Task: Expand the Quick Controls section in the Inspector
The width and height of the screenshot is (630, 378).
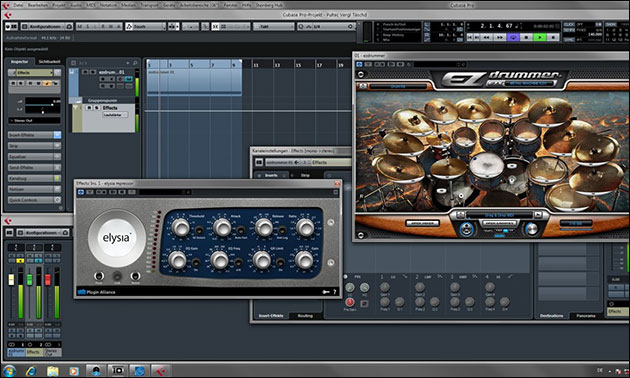Action: click(x=34, y=200)
